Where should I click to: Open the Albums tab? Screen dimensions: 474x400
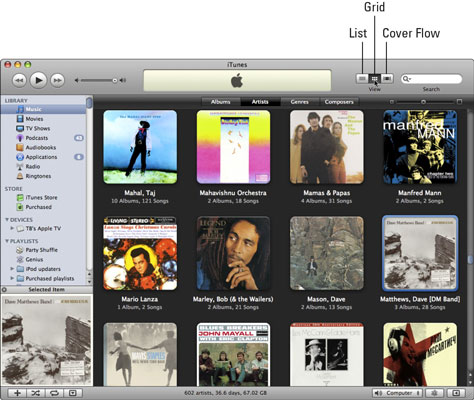(221, 102)
